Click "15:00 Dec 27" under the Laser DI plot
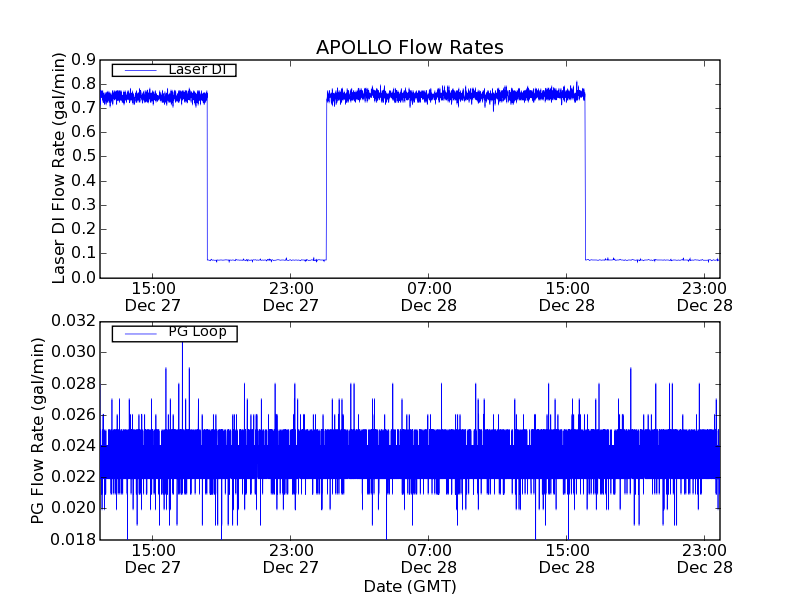Viewport: 800px width, 600px height. coord(153,297)
